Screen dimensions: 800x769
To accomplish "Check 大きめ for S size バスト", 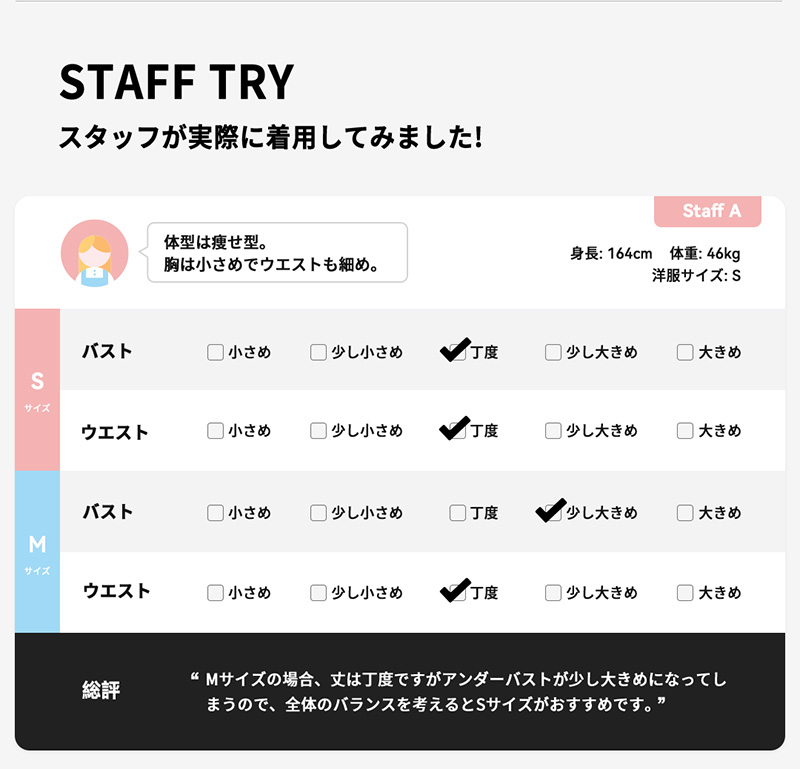I will tap(685, 352).
